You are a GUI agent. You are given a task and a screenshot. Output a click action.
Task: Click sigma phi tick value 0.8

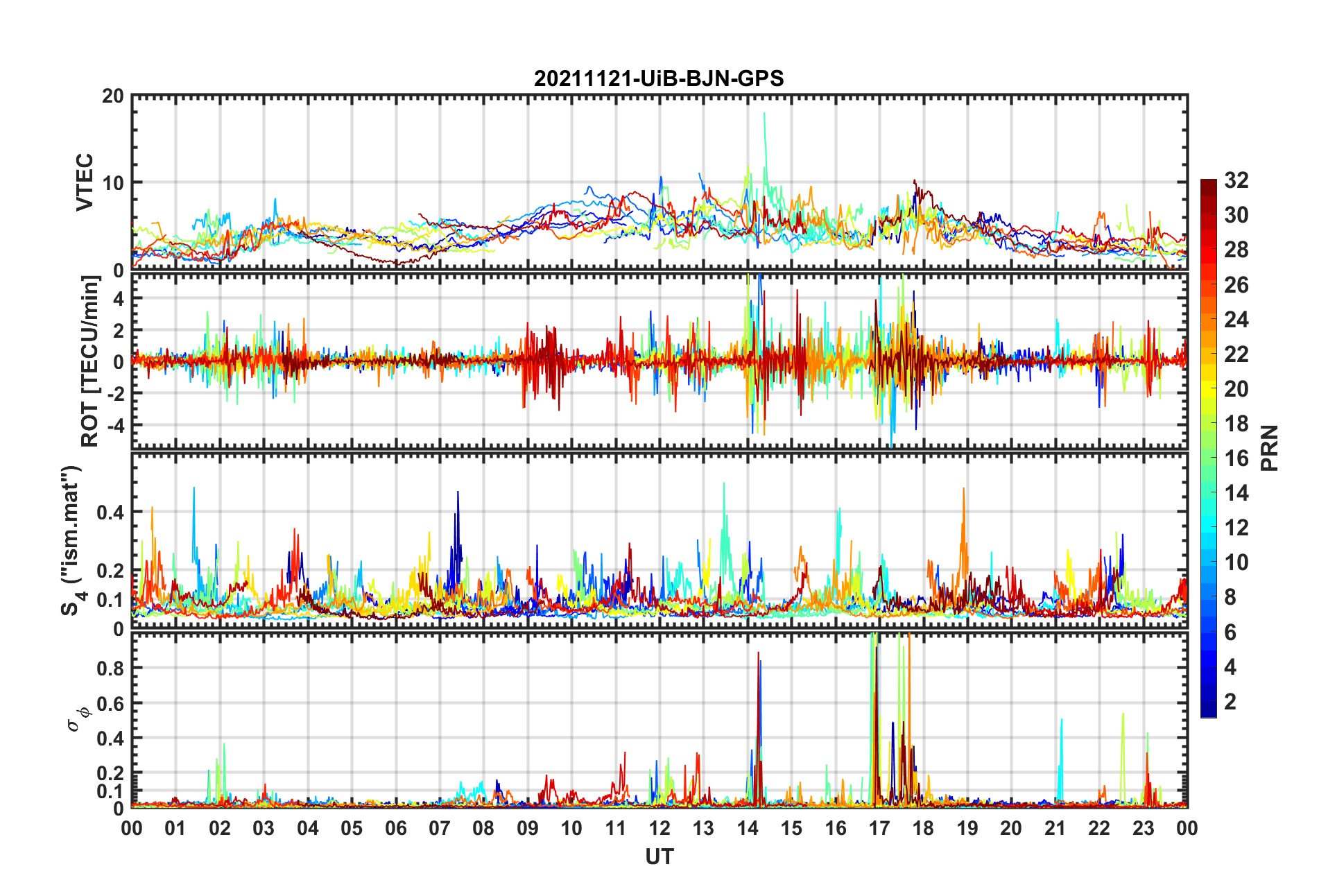[110, 669]
